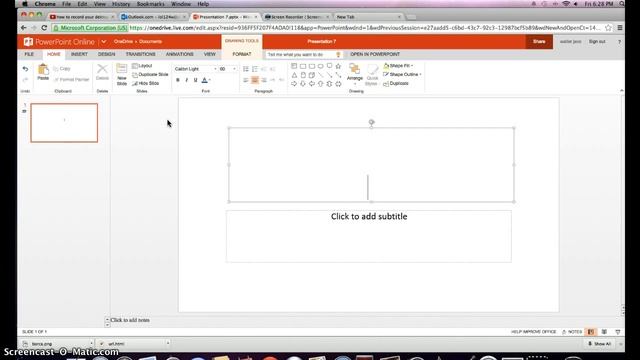640x360 pixels.
Task: Open the Arrange dropdown
Action: pos(355,74)
